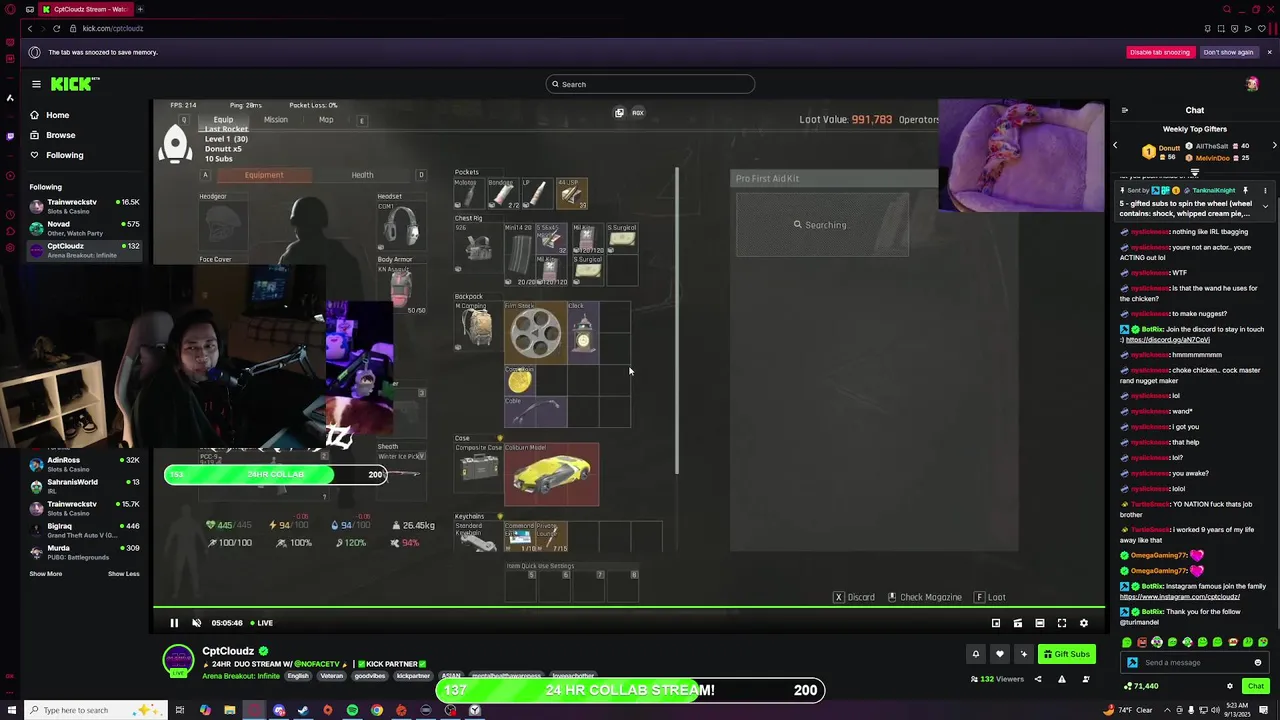Click the Send a message chat field
This screenshot has height=720, width=1280.
1195,663
